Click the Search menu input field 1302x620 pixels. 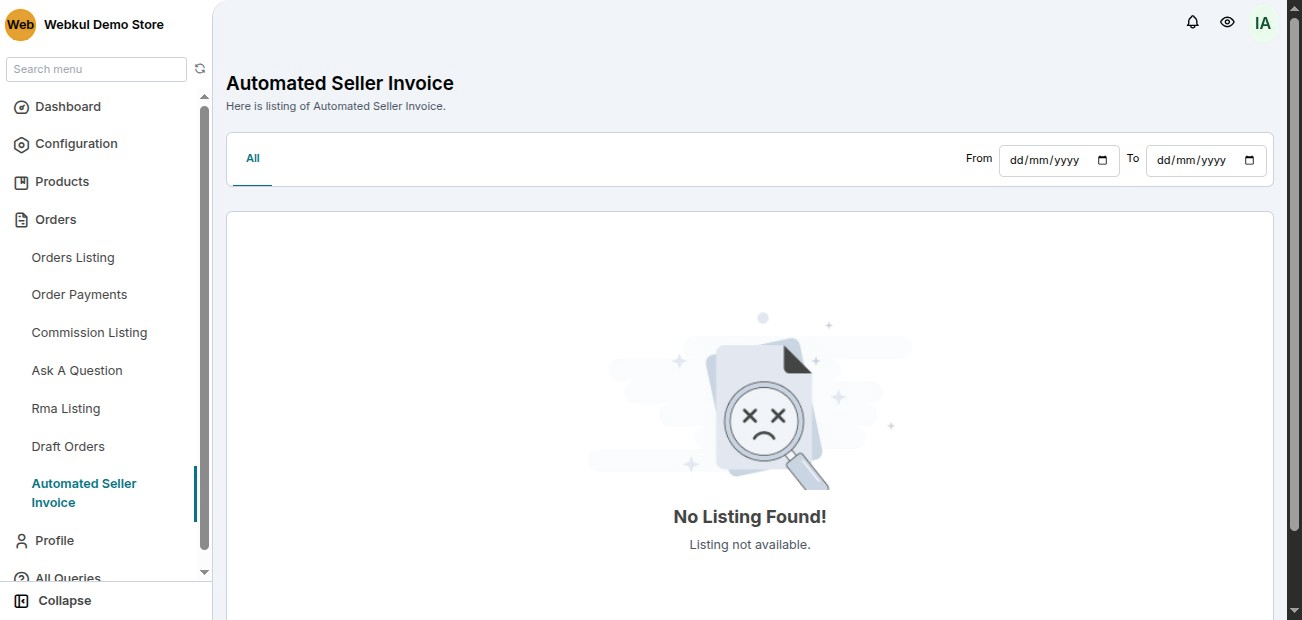pyautogui.click(x=96, y=69)
